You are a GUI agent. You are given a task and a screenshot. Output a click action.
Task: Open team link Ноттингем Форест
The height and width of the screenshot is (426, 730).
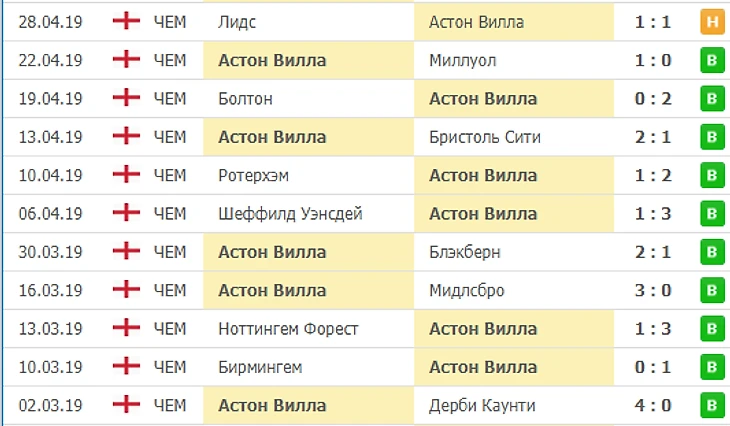click(288, 329)
